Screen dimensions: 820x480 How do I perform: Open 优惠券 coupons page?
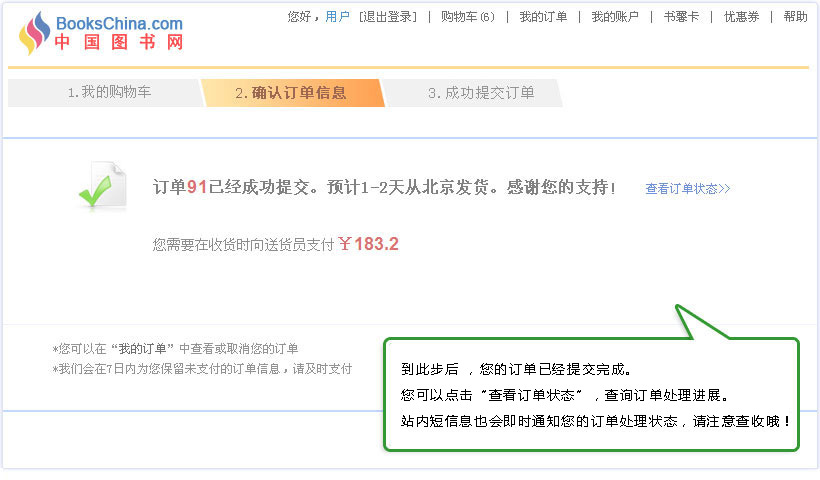[x=741, y=17]
